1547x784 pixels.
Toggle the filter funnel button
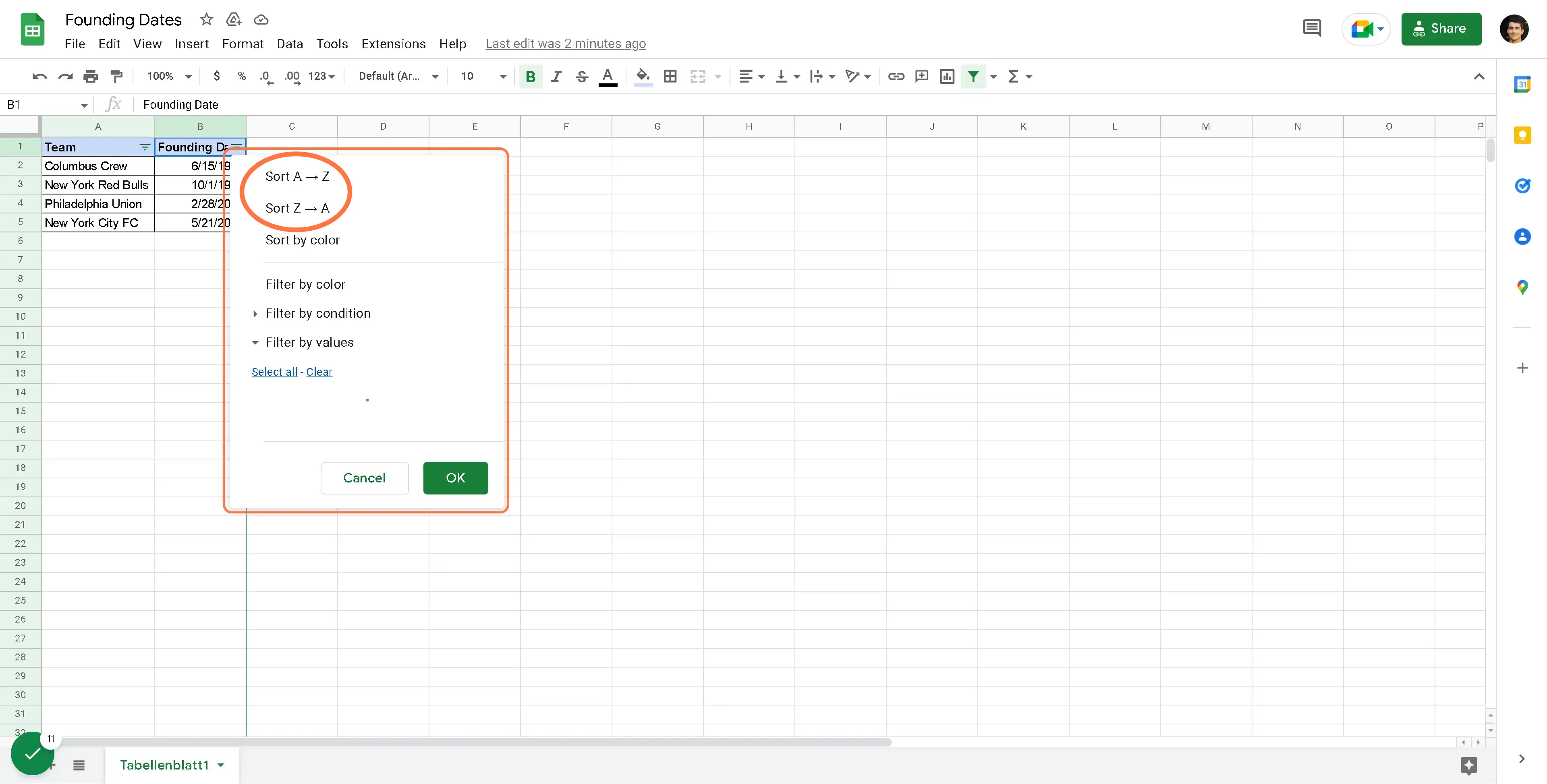point(973,76)
